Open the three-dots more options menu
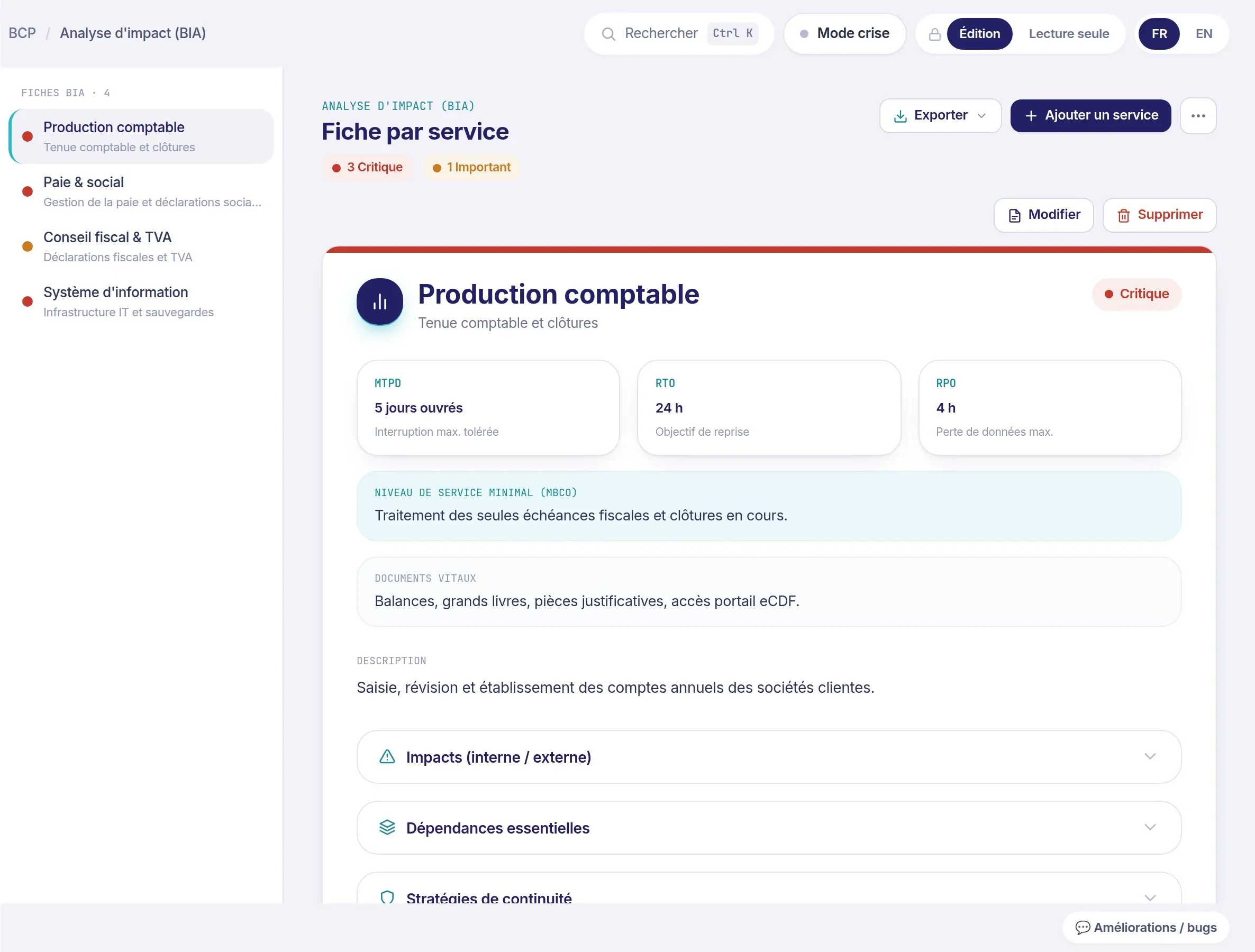1255x952 pixels. [x=1198, y=116]
